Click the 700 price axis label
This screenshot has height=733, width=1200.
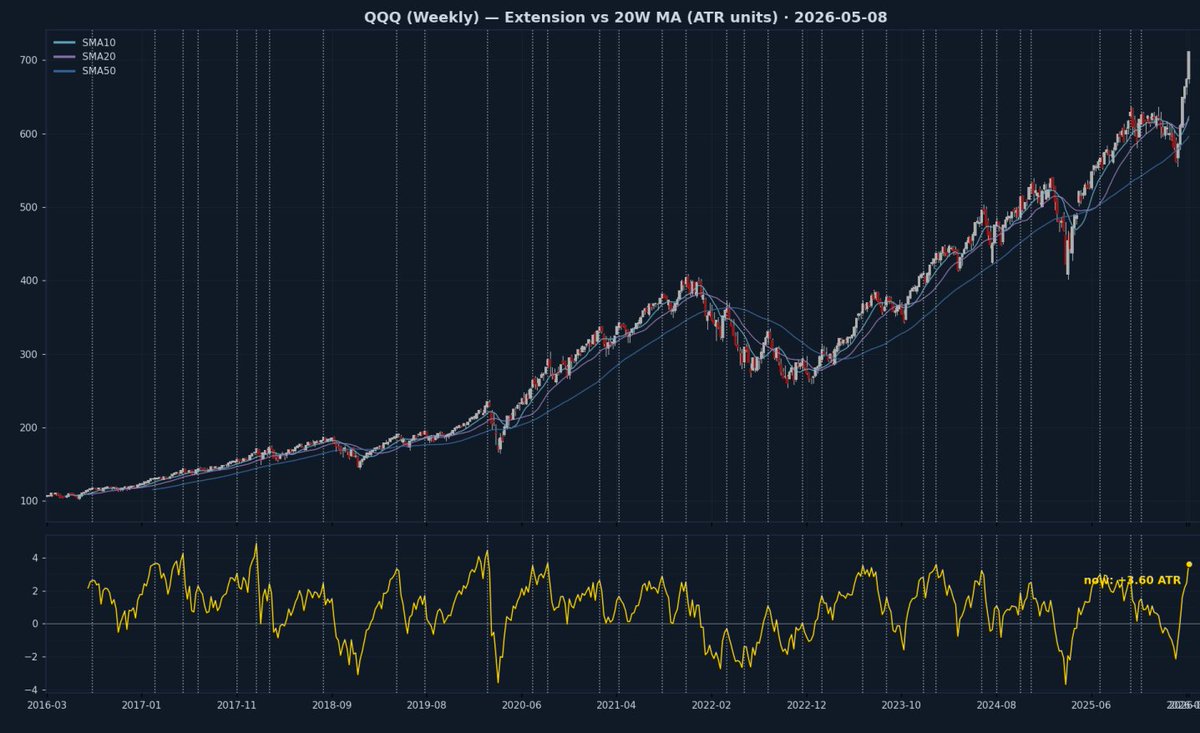[29, 60]
